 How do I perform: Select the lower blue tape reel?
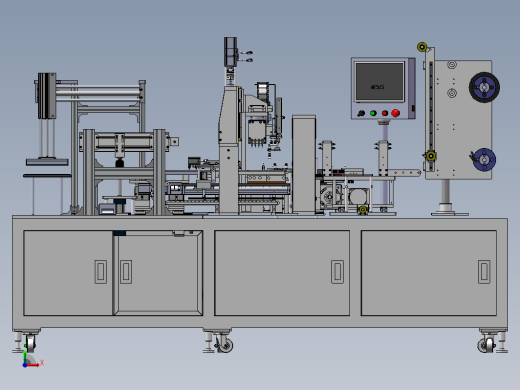(484, 160)
